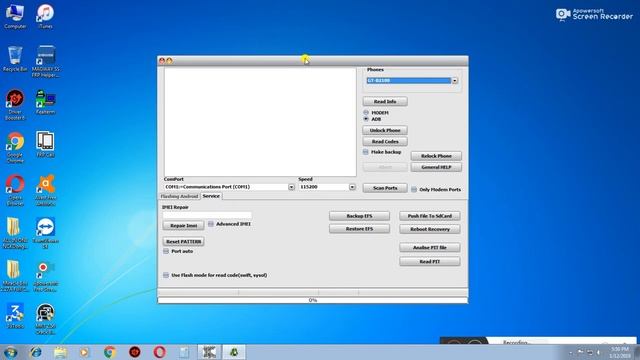The image size is (640, 360).
Task: Open Driver Booster desktop shortcut
Action: [x=15, y=105]
